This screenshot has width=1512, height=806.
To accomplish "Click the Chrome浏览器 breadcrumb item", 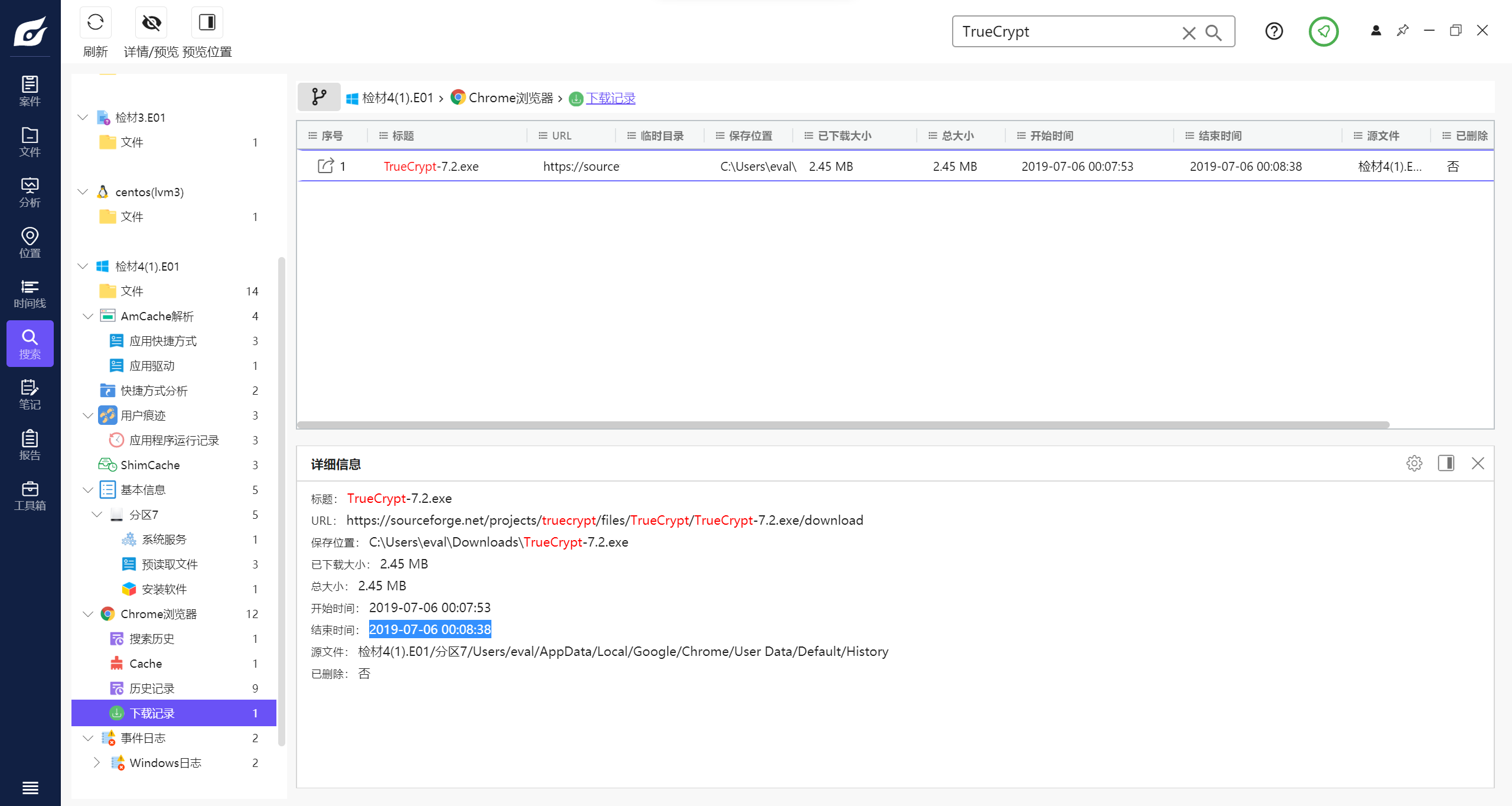I will [x=501, y=97].
